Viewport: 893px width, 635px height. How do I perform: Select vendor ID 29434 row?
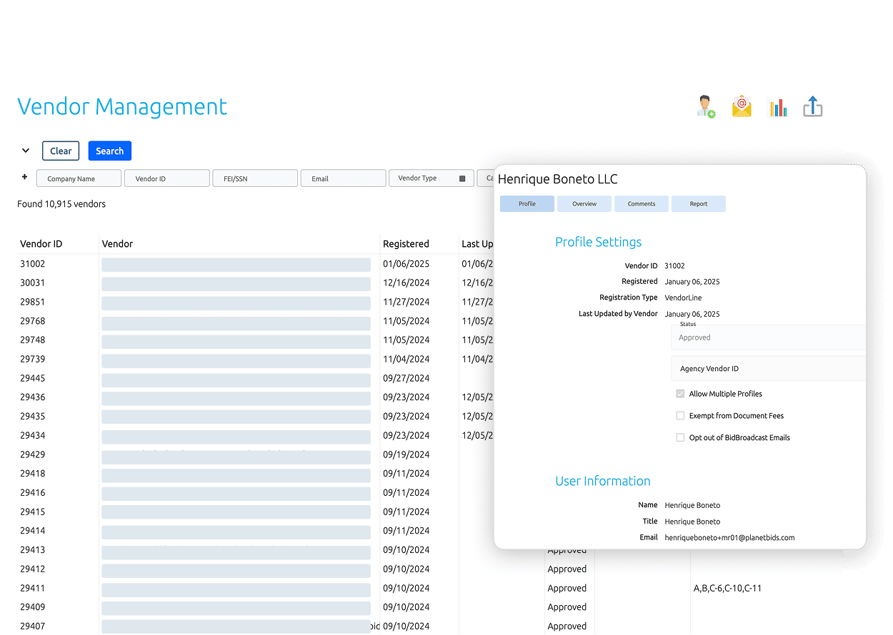click(x=32, y=435)
